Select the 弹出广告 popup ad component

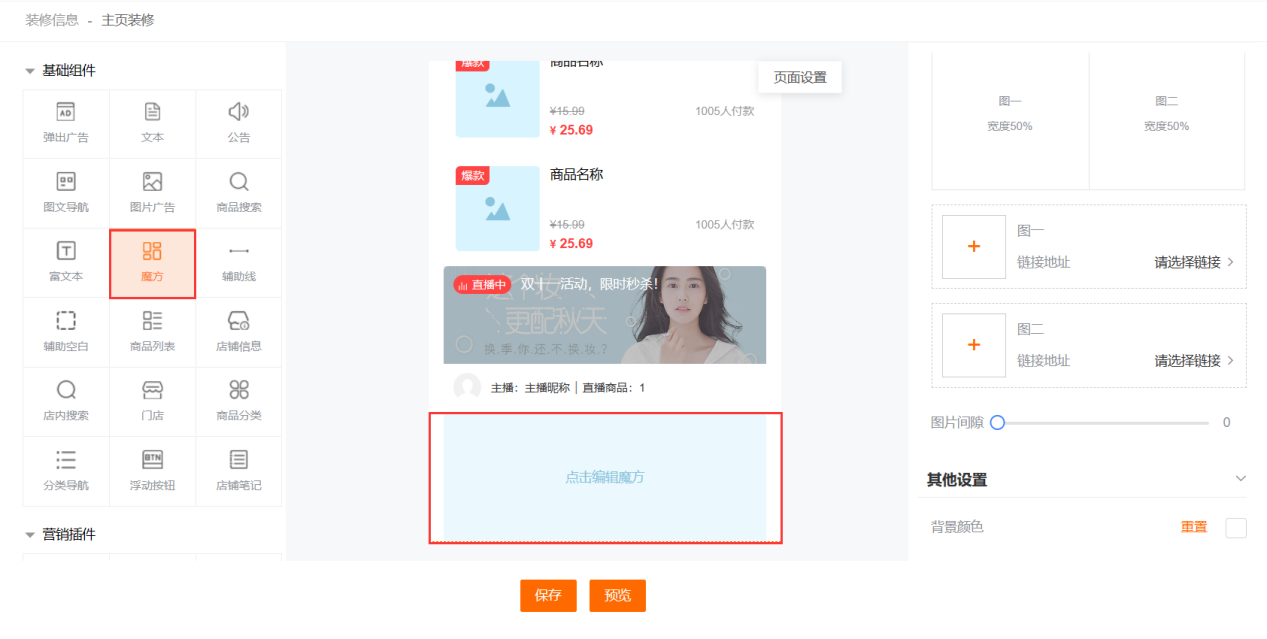coord(66,123)
